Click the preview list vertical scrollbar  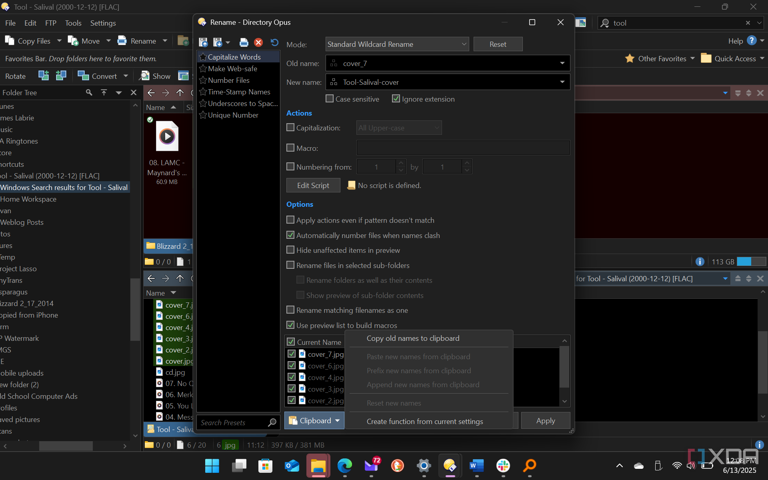point(564,368)
